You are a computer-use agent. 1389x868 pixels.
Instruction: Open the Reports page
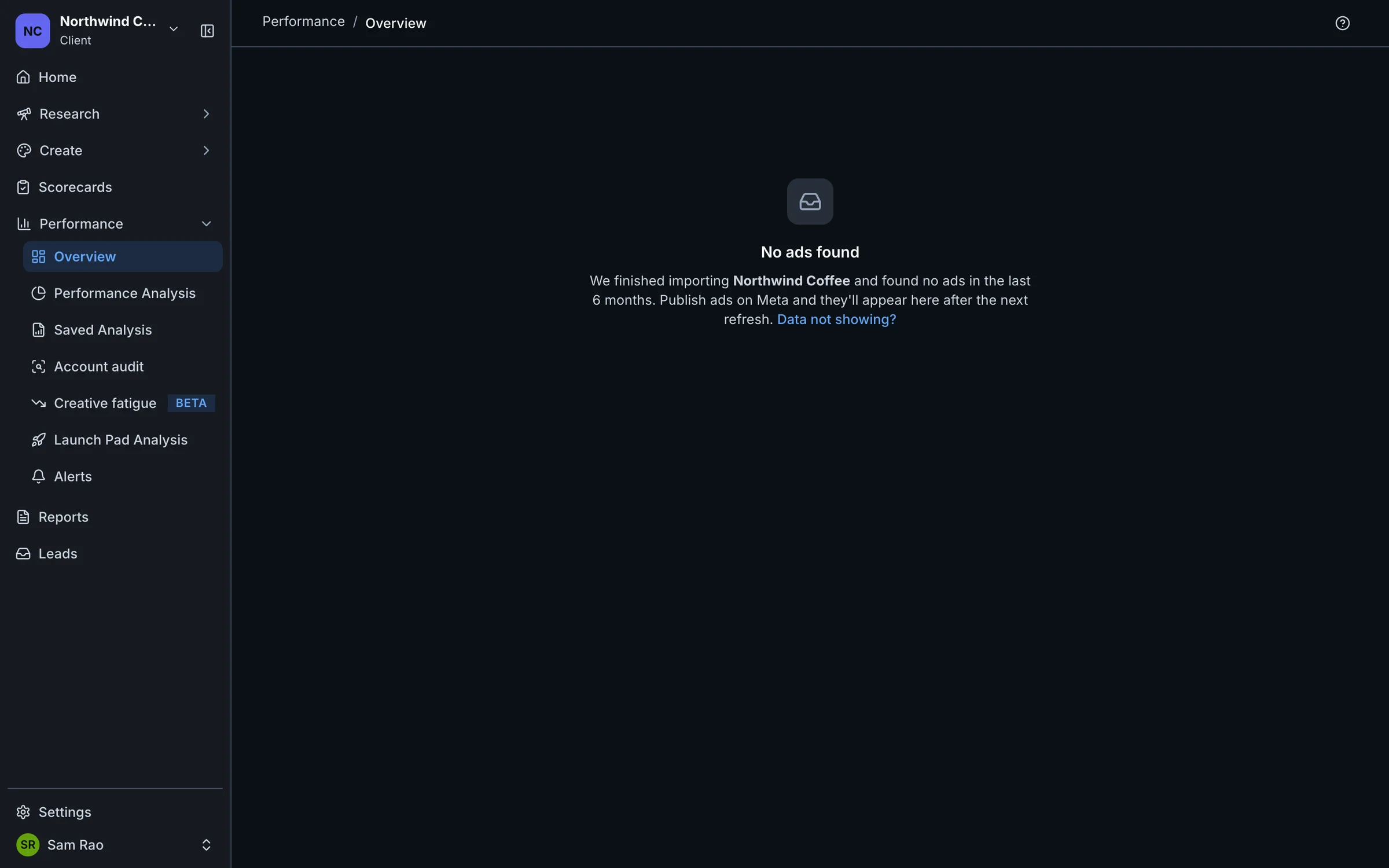115,517
